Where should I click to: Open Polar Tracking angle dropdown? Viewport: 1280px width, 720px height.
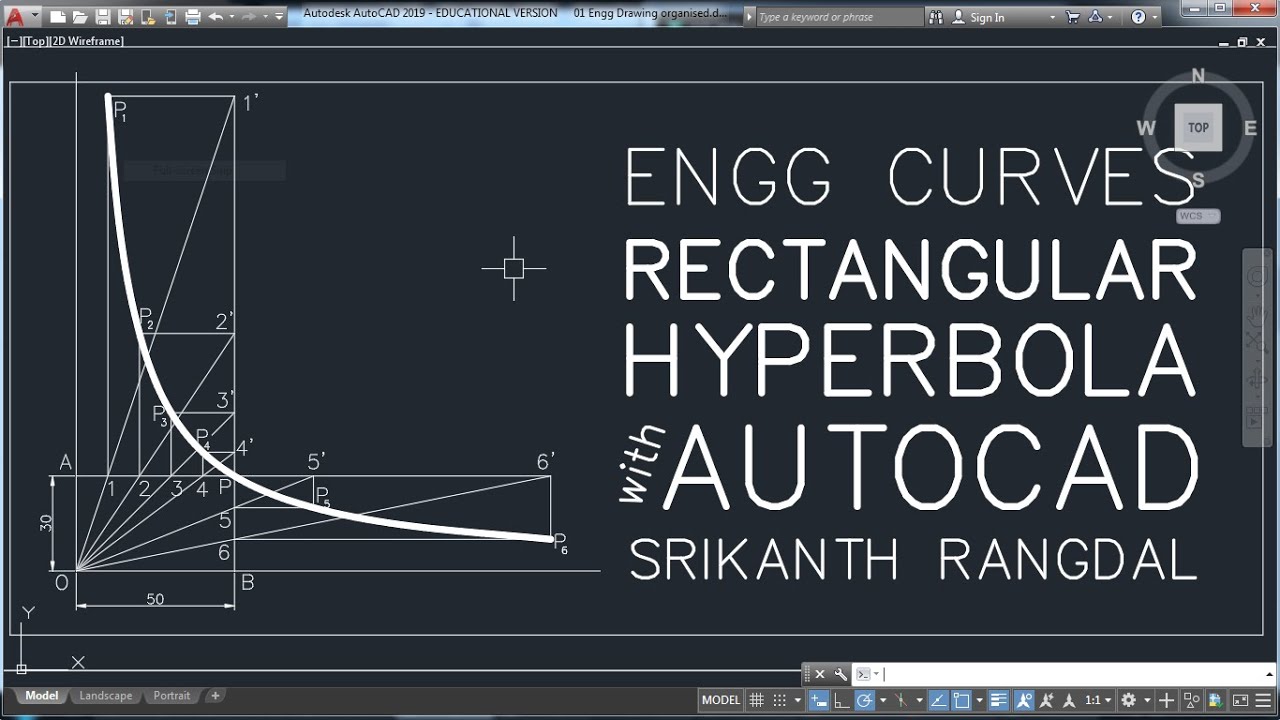click(883, 700)
